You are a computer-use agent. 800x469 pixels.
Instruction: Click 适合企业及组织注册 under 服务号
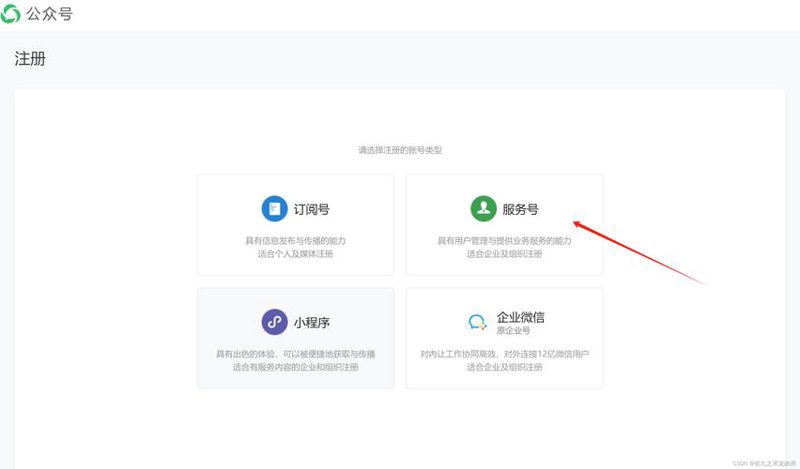(x=505, y=254)
